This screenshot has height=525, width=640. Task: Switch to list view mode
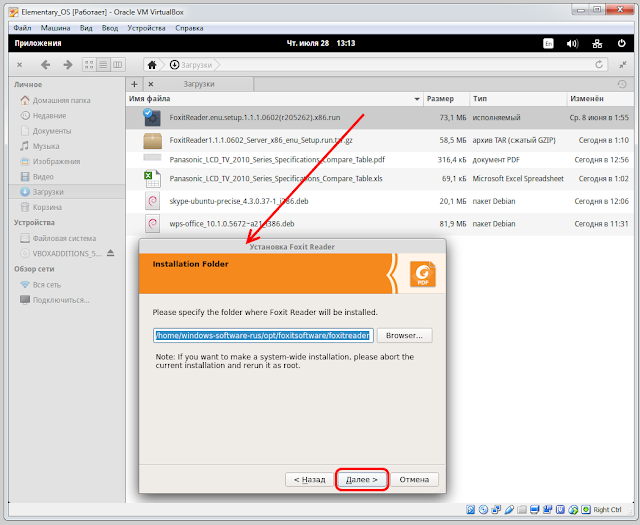click(x=103, y=65)
